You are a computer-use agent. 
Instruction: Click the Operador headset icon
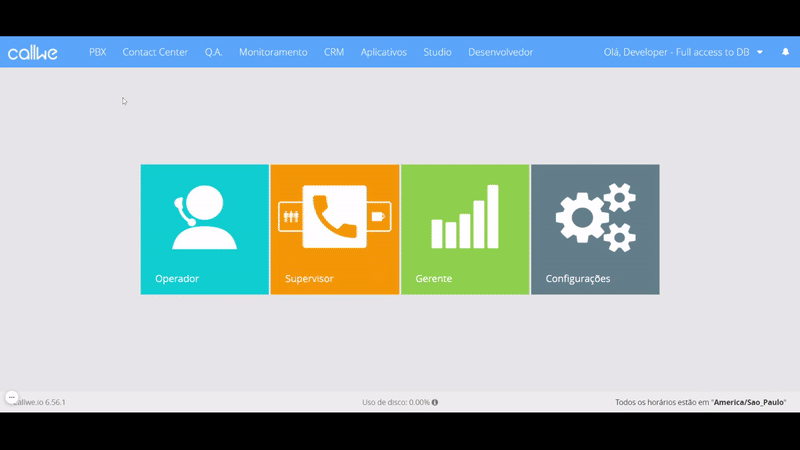(204, 217)
